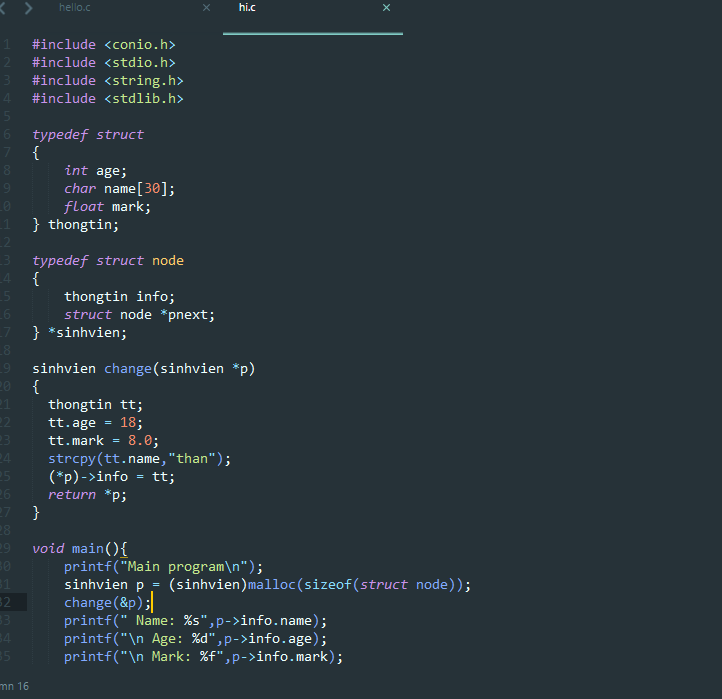Click the next tab arrow
The image size is (722, 699).
(x=29, y=8)
